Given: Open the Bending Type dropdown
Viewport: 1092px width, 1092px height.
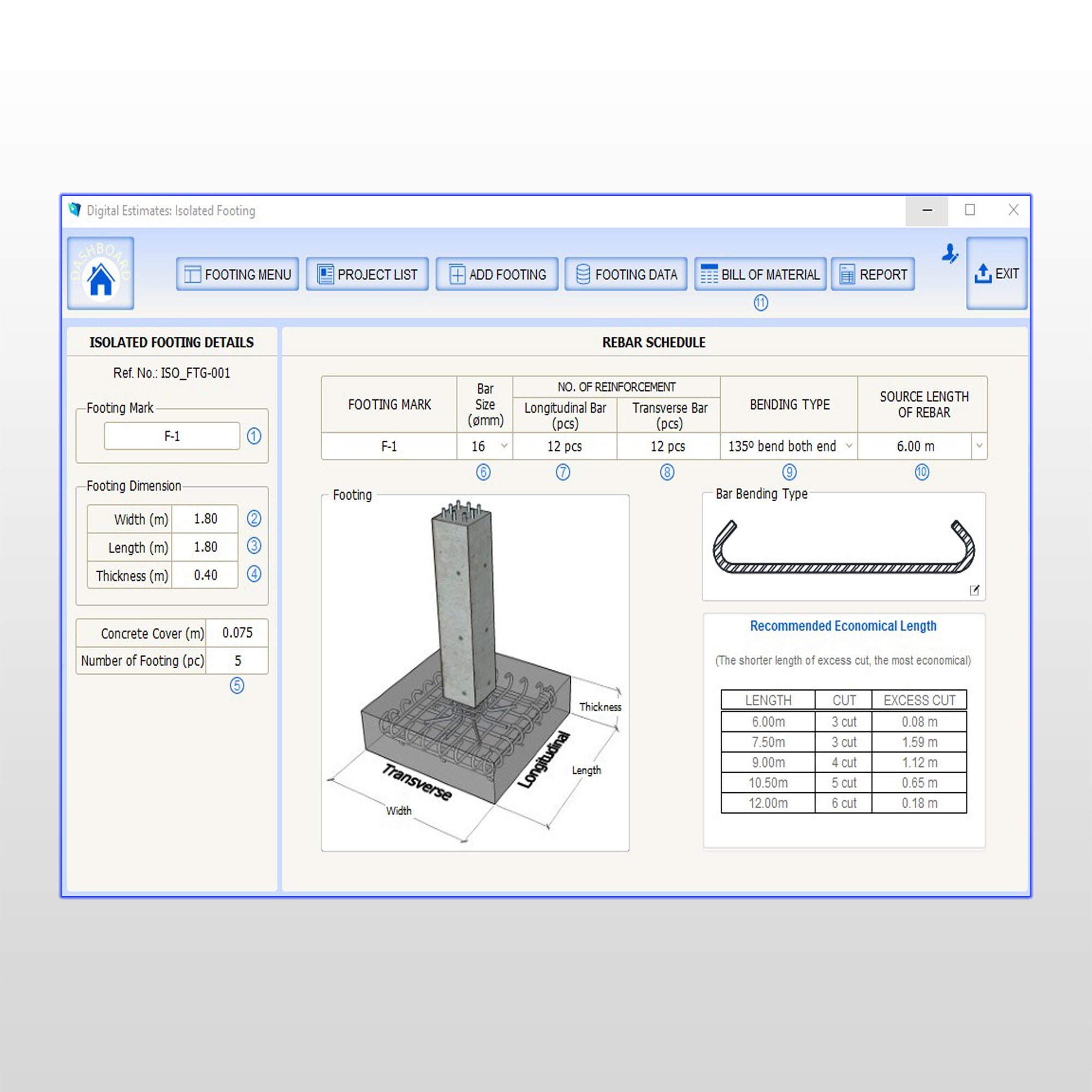Looking at the screenshot, I should point(850,446).
